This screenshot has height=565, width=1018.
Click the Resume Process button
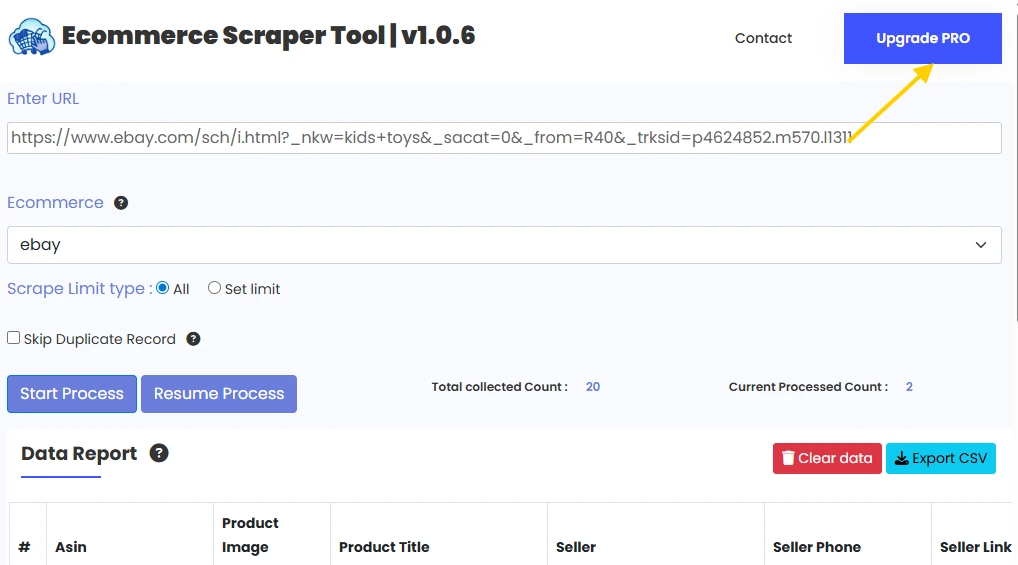219,394
